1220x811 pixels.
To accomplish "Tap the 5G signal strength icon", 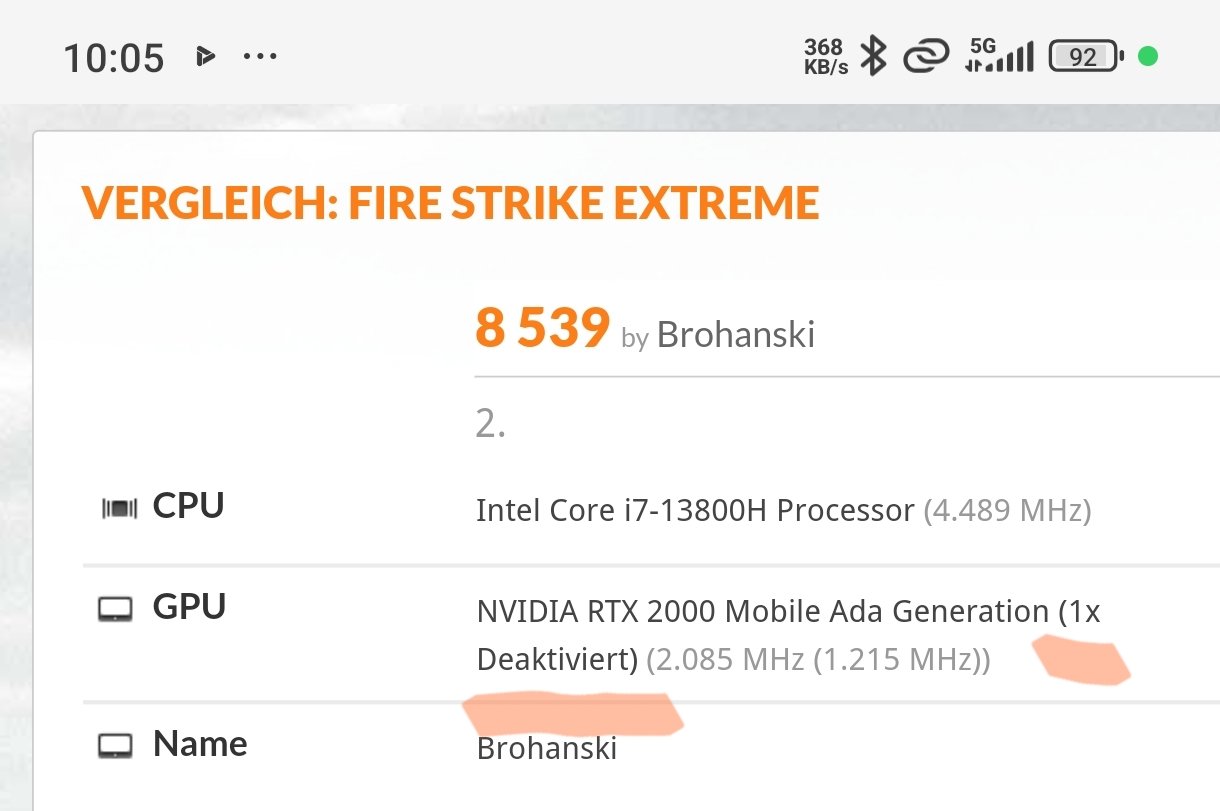I will coord(999,56).
